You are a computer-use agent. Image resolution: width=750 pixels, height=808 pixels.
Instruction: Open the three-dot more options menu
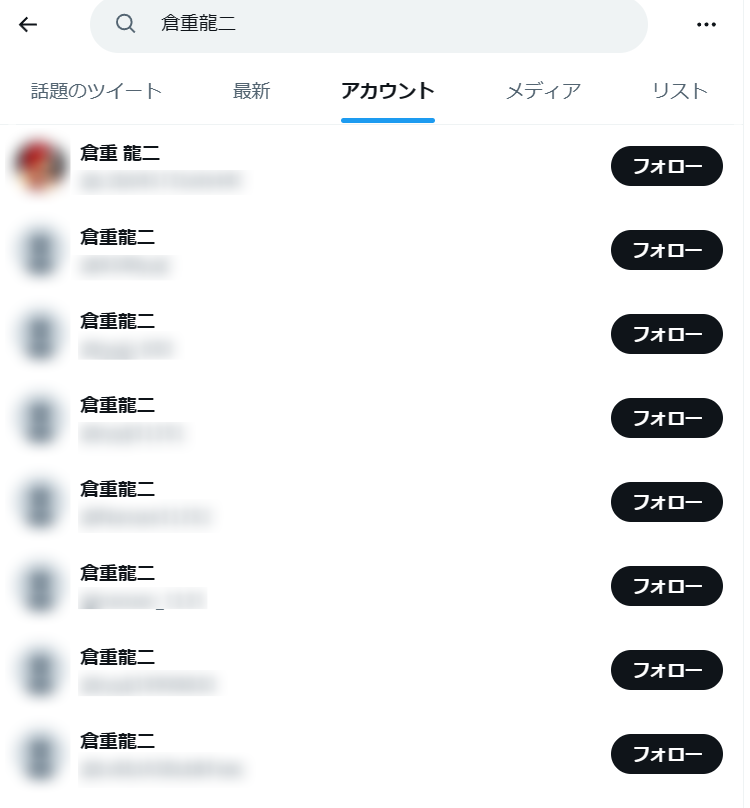[706, 24]
